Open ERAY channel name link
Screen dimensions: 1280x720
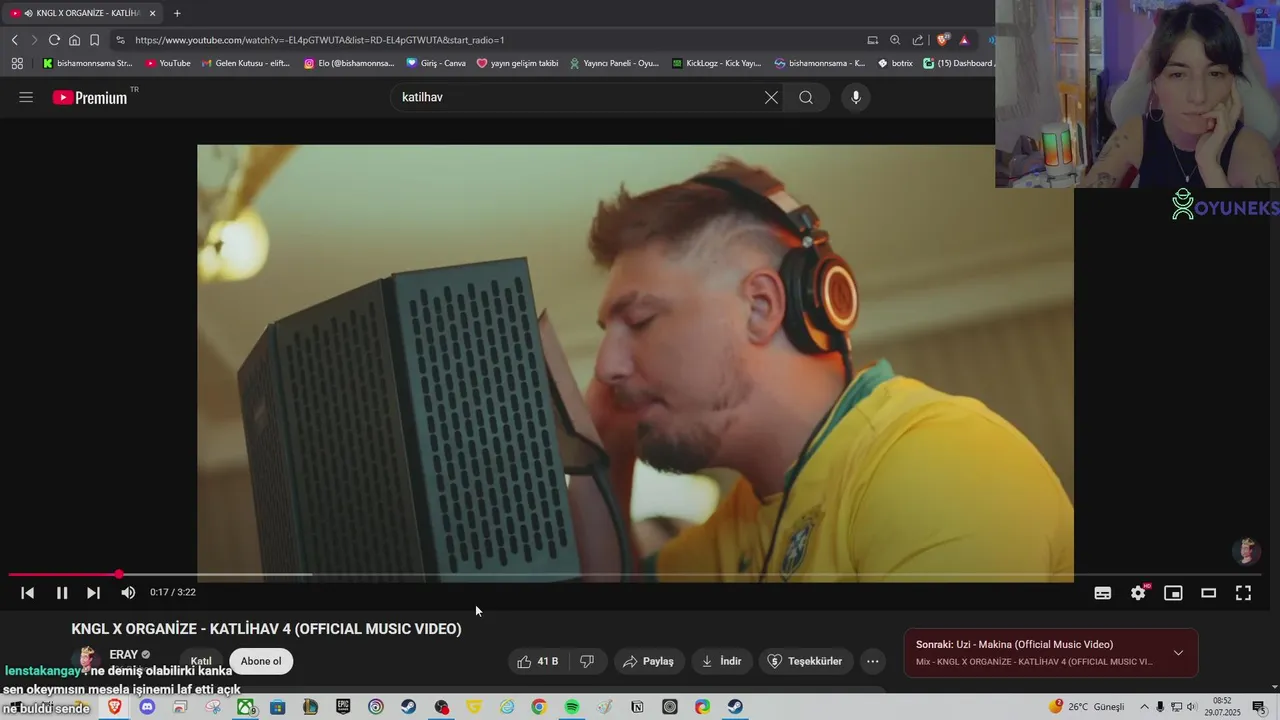[124, 655]
